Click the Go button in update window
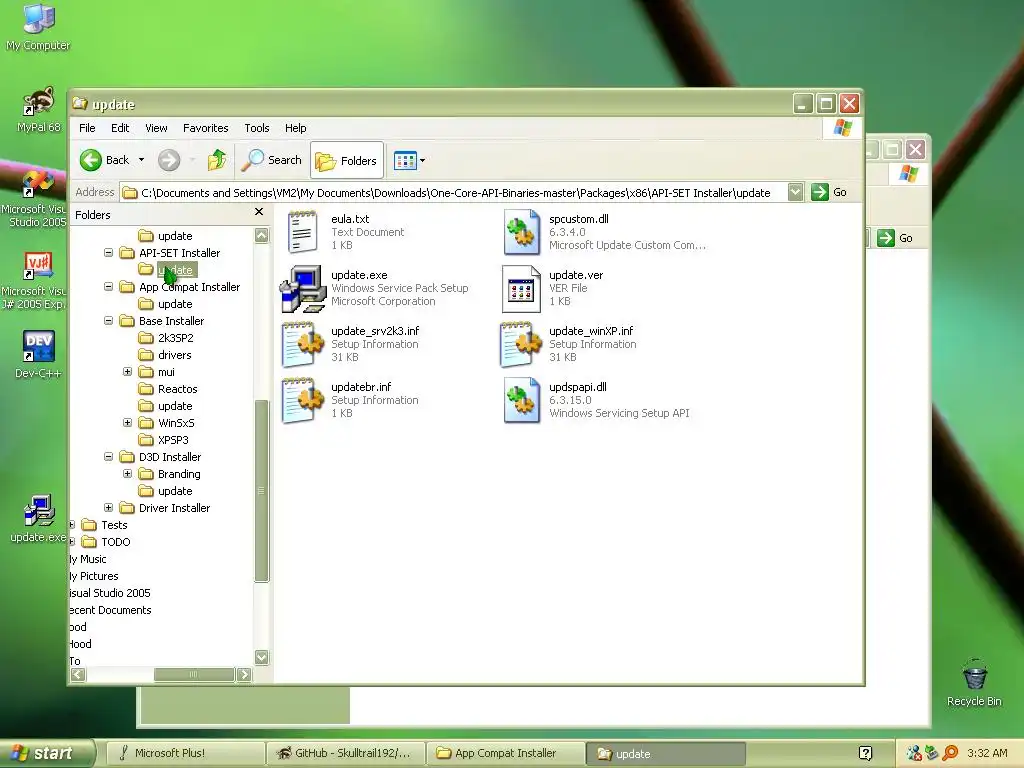The width and height of the screenshot is (1024, 768). tap(829, 192)
